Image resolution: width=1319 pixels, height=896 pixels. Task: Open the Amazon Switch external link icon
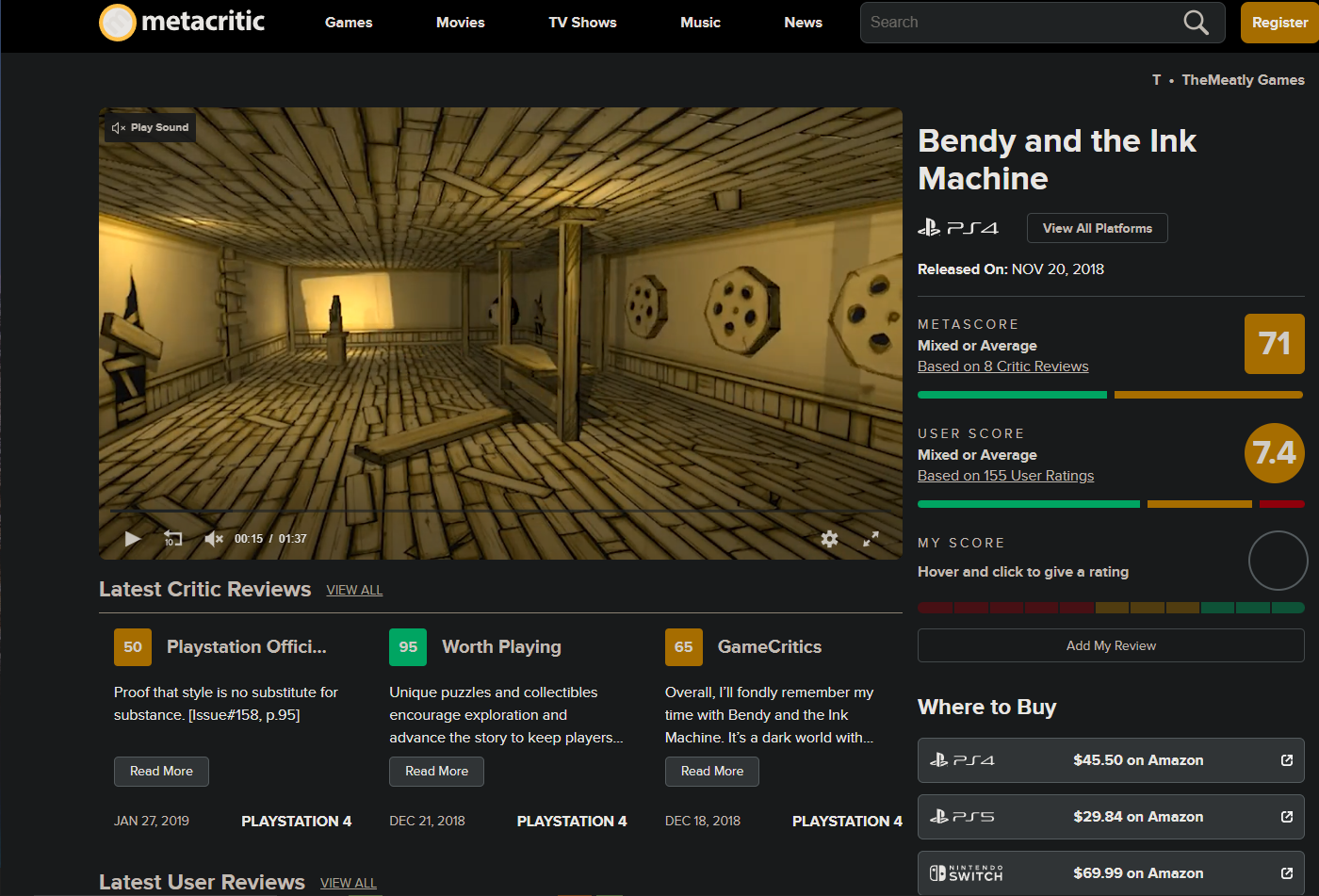point(1287,873)
